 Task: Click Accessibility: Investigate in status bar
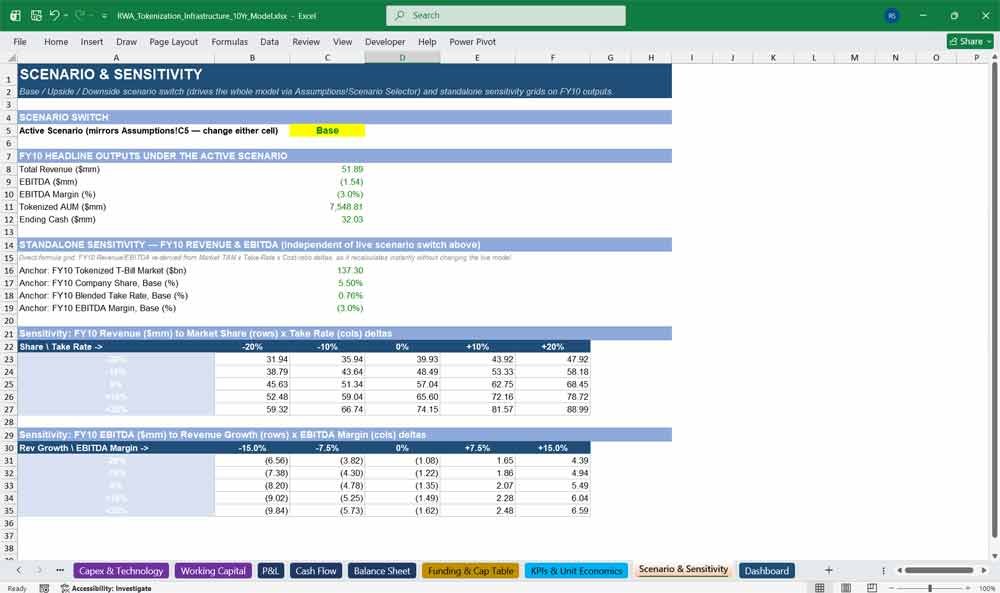106,588
